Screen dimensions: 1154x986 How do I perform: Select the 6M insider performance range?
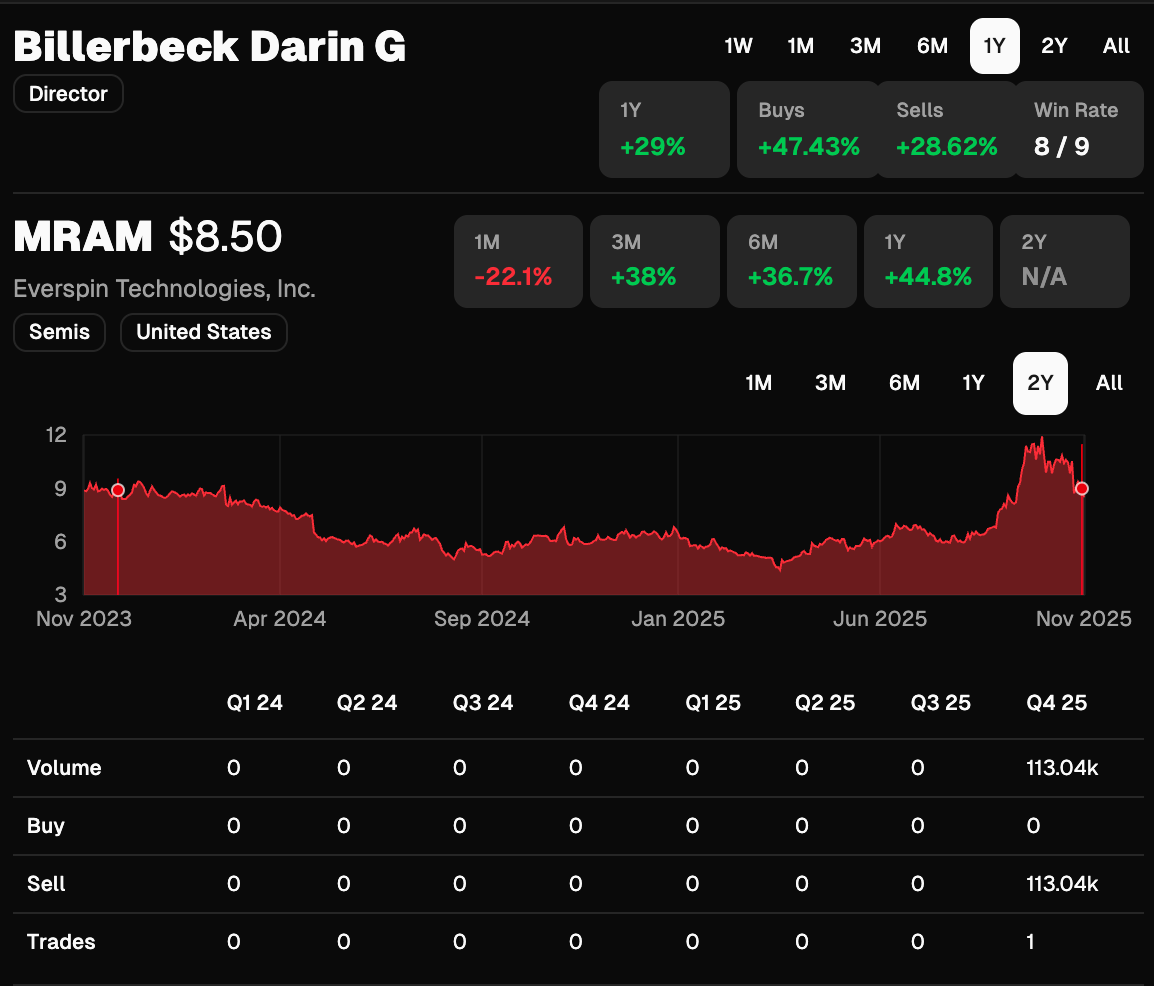tap(932, 46)
